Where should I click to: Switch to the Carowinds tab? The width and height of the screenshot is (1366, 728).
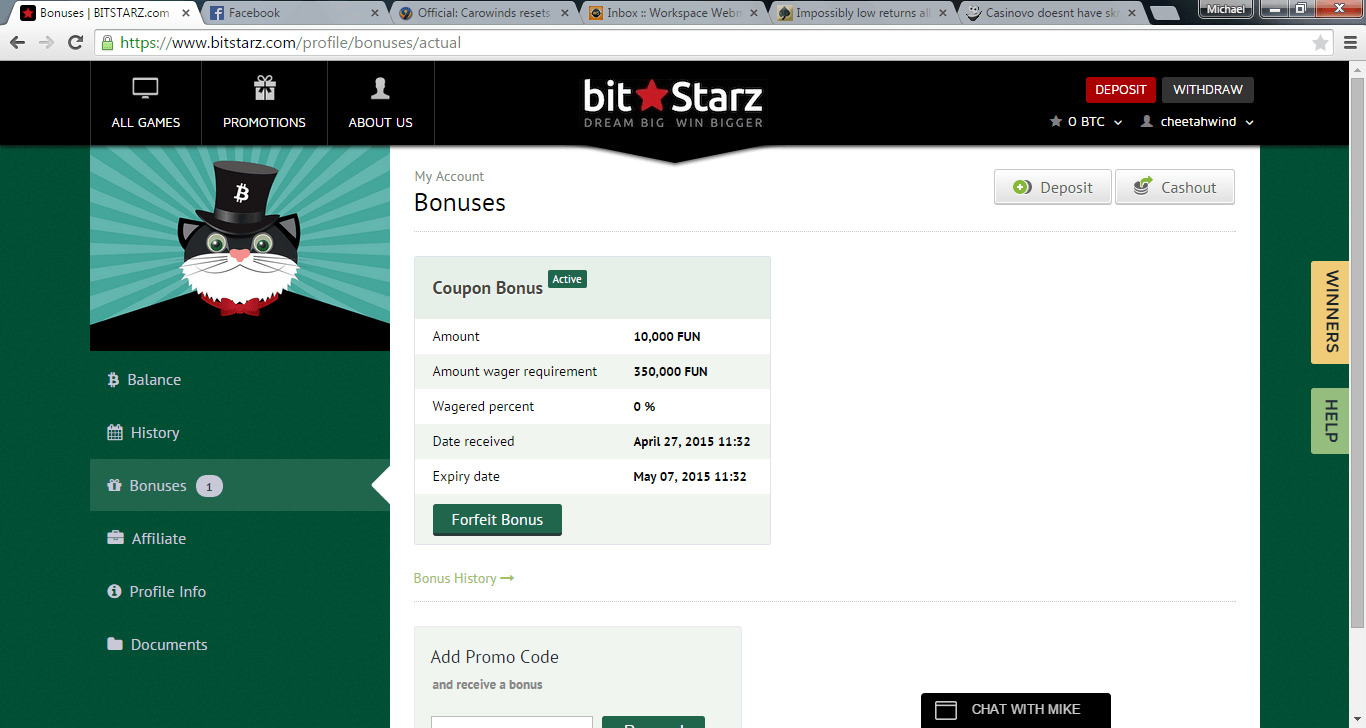pos(484,13)
